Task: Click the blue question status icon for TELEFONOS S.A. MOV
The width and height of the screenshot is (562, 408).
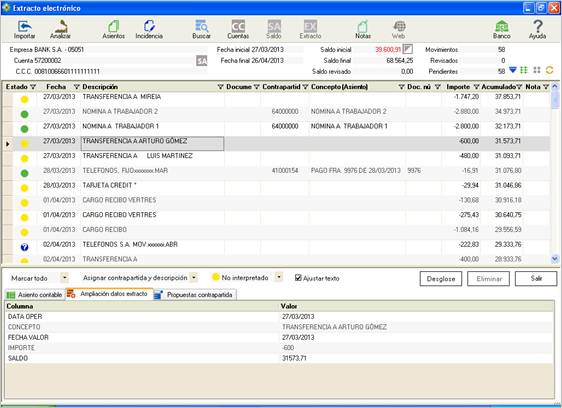Action: pyautogui.click(x=24, y=247)
